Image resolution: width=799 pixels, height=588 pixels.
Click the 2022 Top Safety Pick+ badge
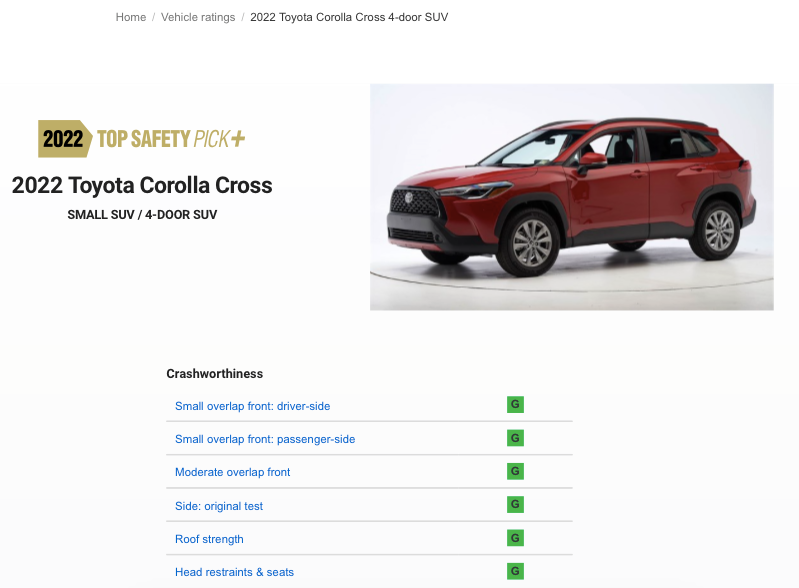pyautogui.click(x=142, y=139)
